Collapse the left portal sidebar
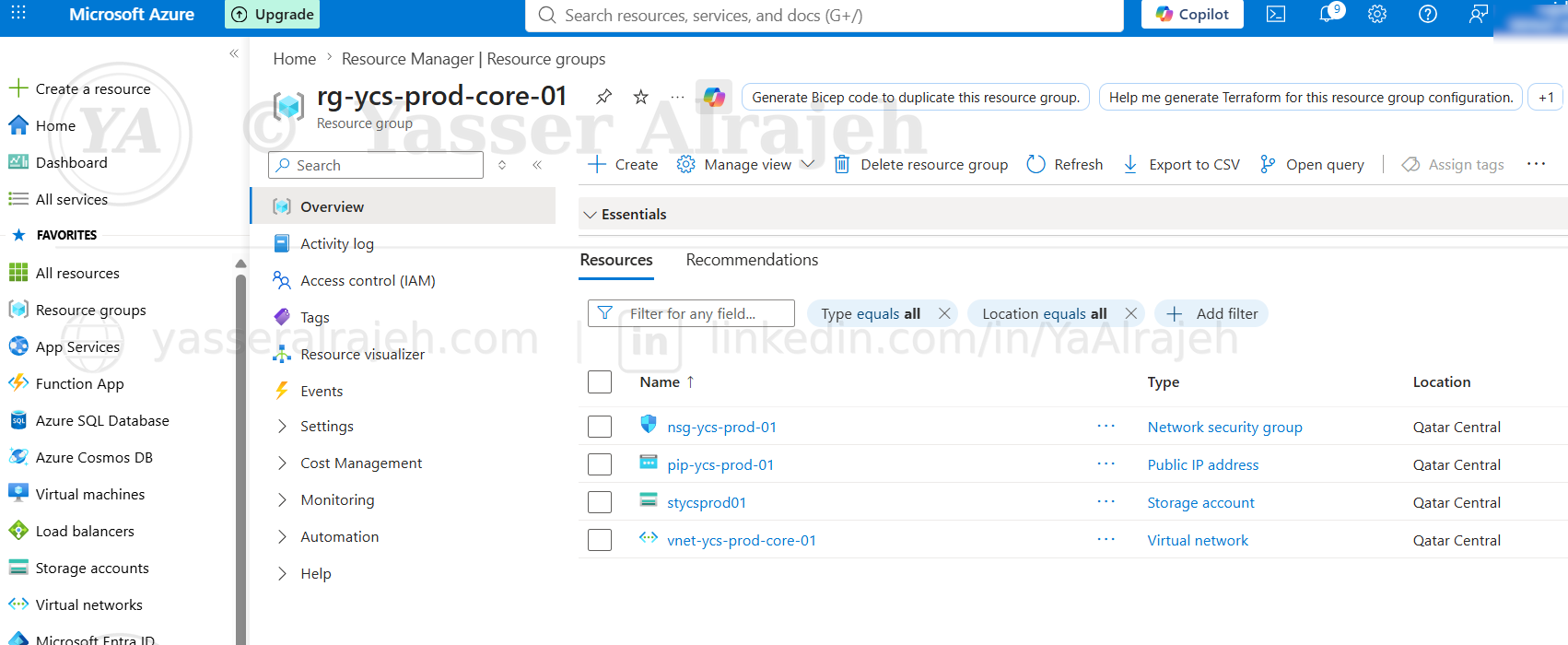The height and width of the screenshot is (645, 1568). tap(234, 53)
